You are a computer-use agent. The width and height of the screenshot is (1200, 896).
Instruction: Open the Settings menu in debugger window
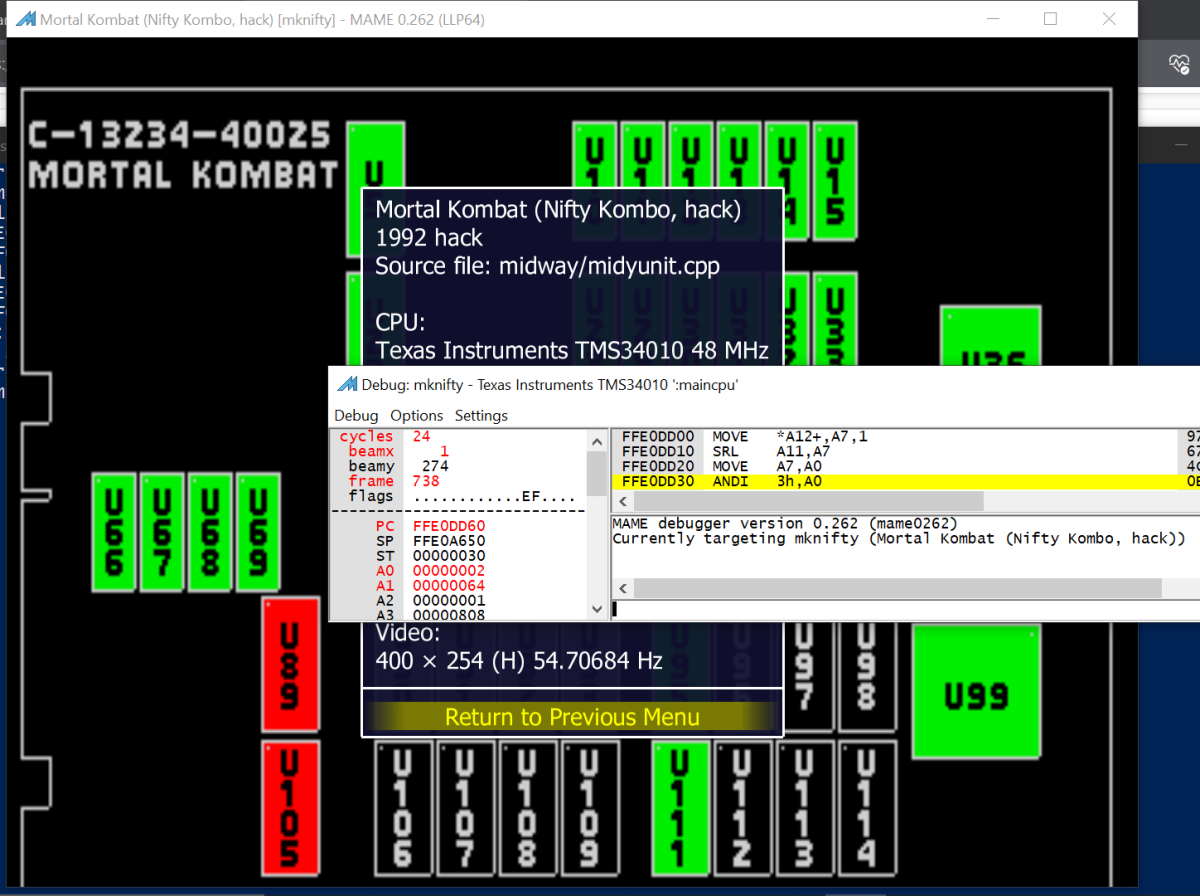coord(481,415)
